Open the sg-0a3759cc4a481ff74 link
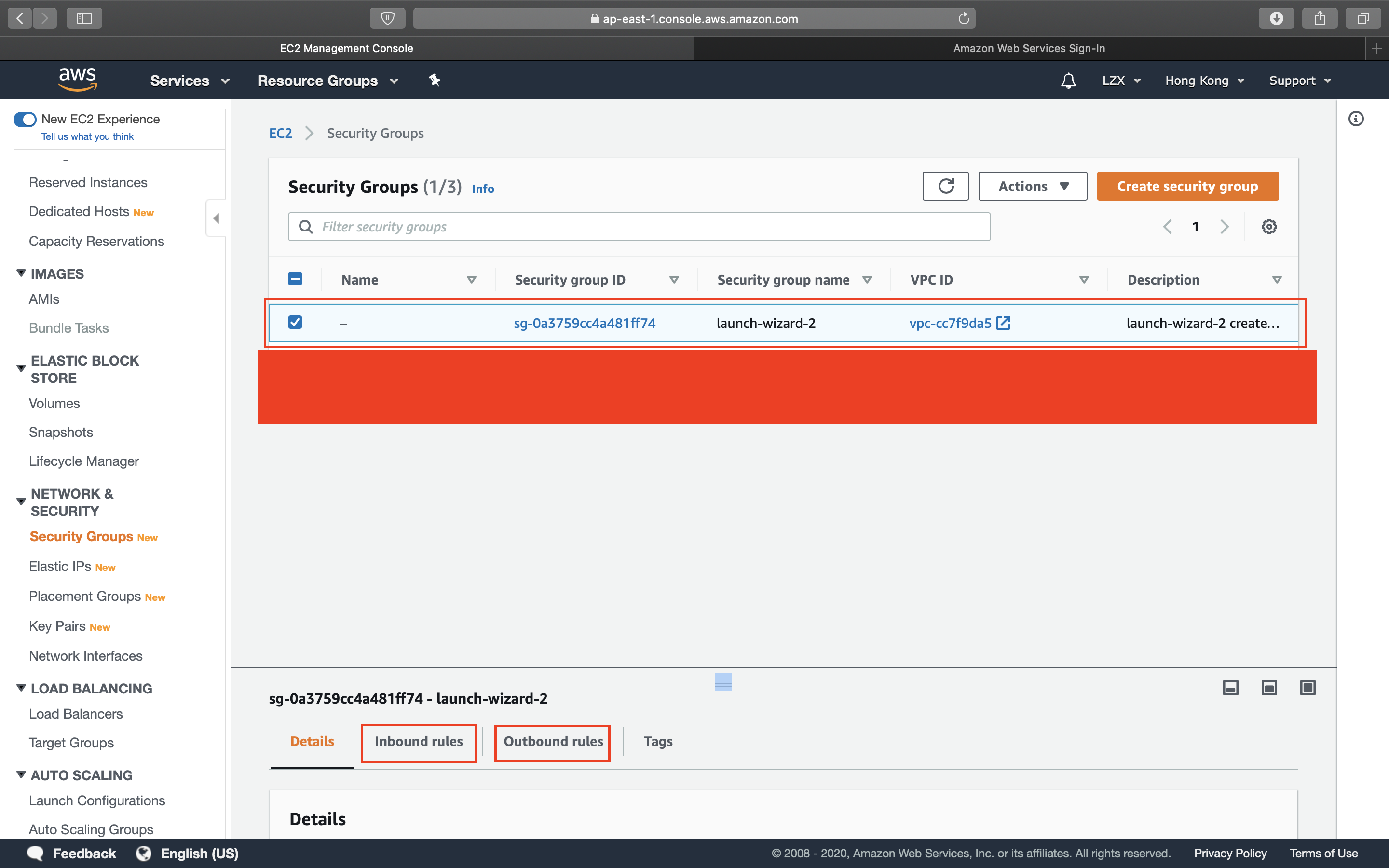 [585, 323]
